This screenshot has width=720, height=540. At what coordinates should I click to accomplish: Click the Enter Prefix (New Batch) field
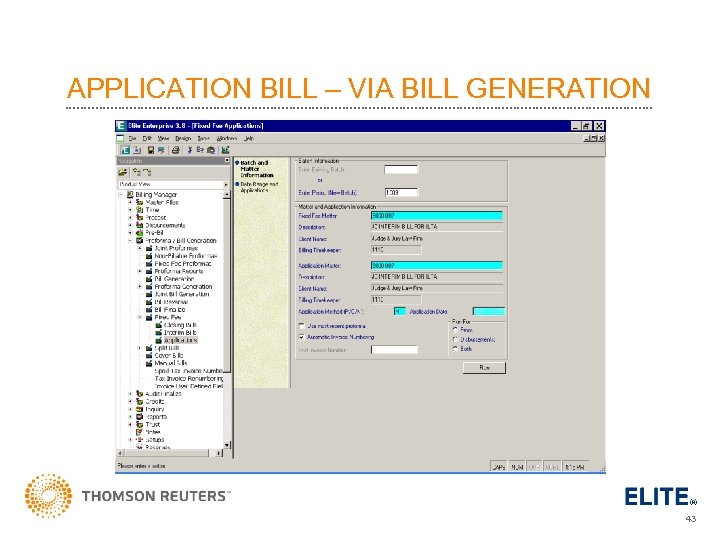point(401,192)
